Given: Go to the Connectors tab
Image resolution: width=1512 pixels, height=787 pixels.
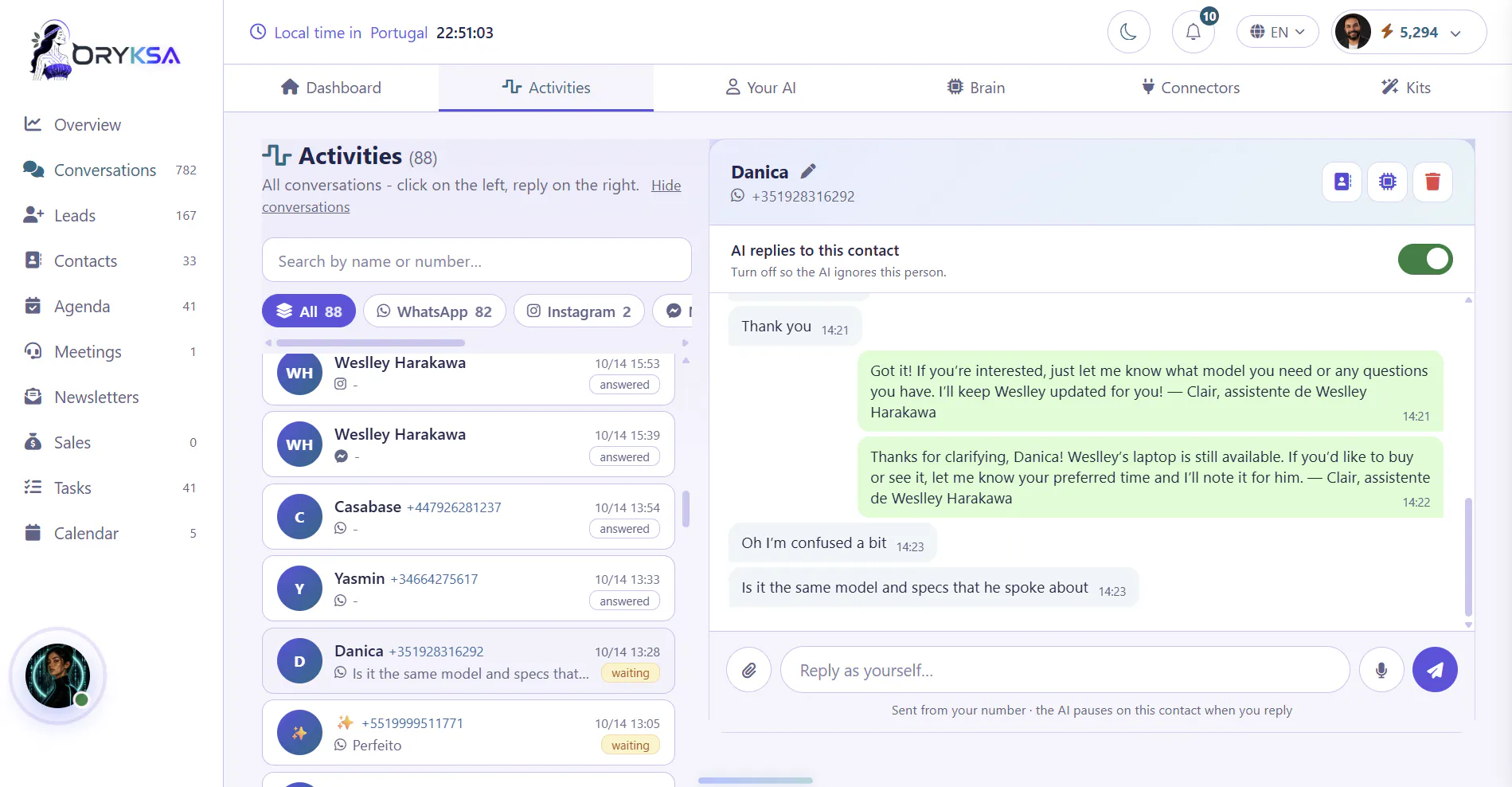Looking at the screenshot, I should (1190, 88).
